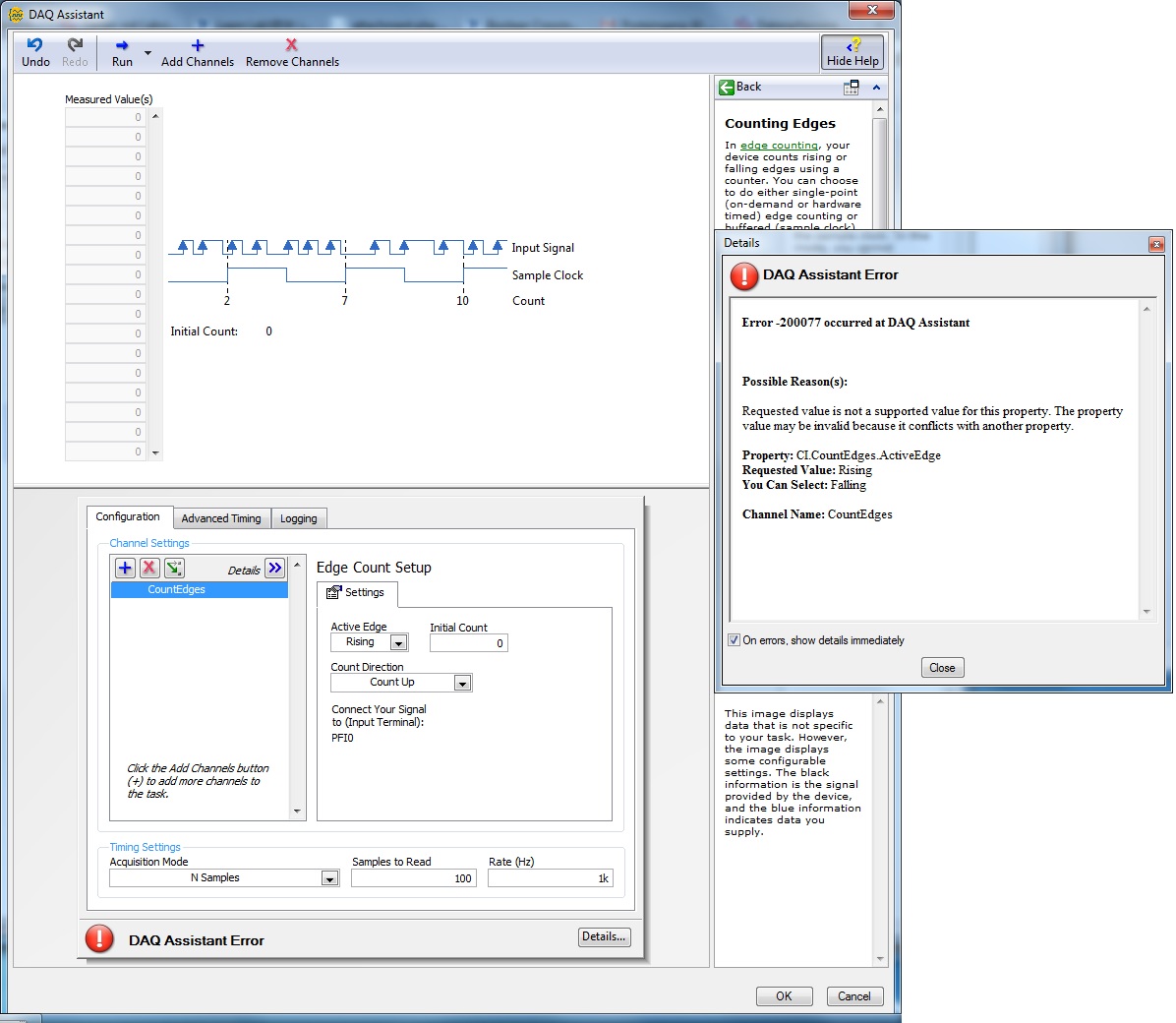Click the Close button in error details
Screen dimensions: 1176x1023
[x=942, y=667]
